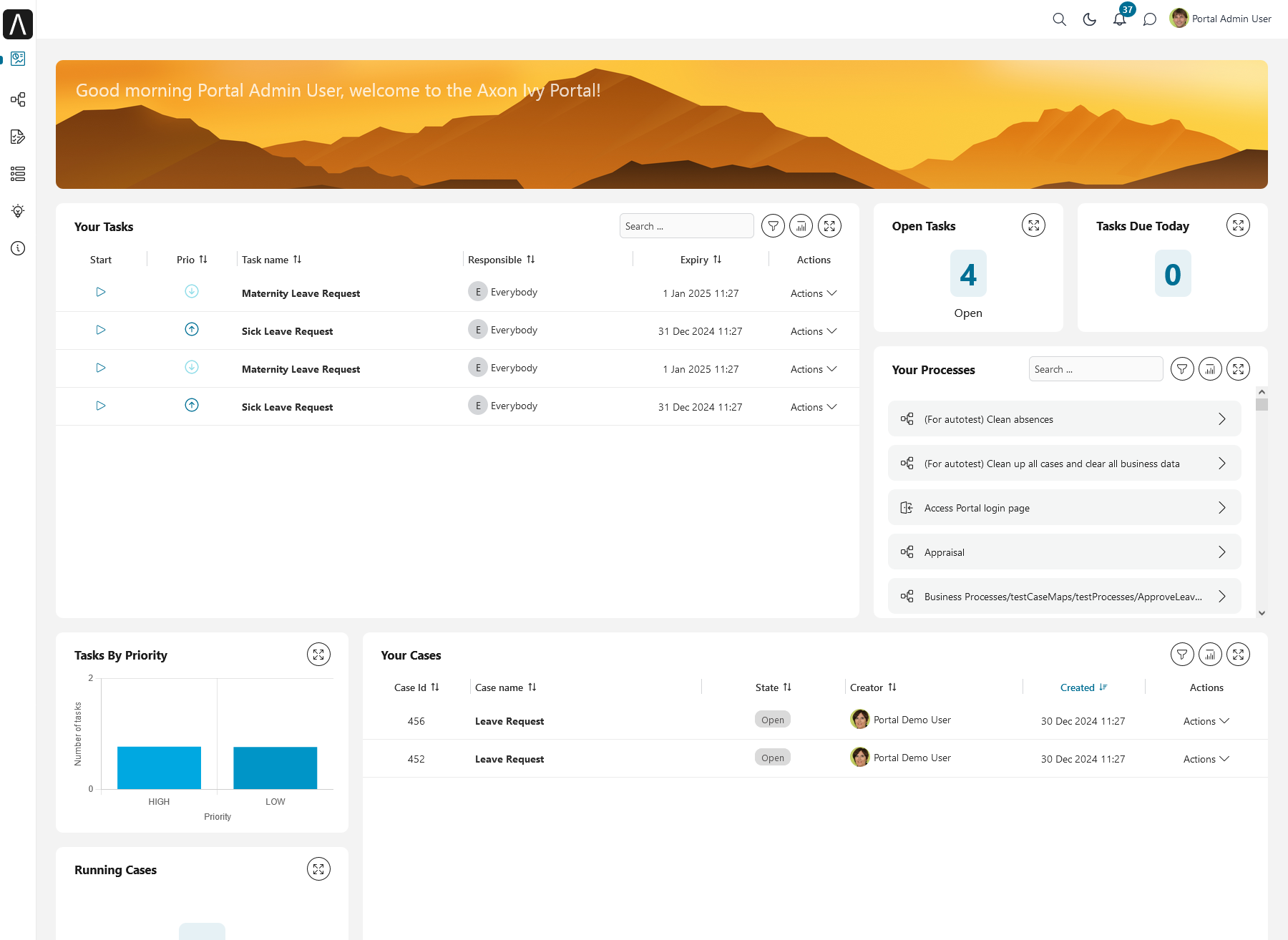This screenshot has height=940, width=1288.
Task: Open global search magnifier icon
Action: pyautogui.click(x=1060, y=19)
